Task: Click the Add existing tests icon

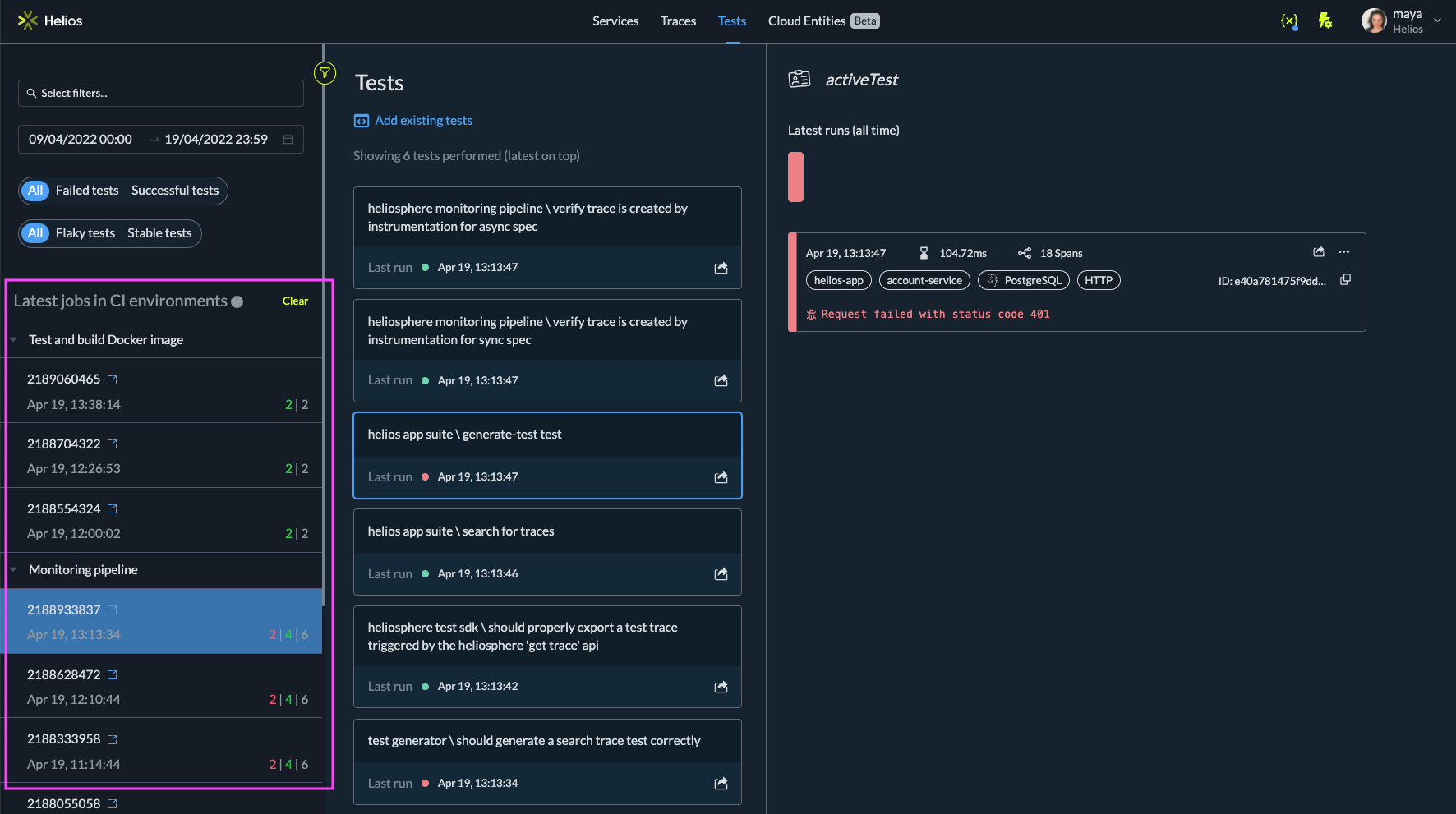Action: pos(362,121)
